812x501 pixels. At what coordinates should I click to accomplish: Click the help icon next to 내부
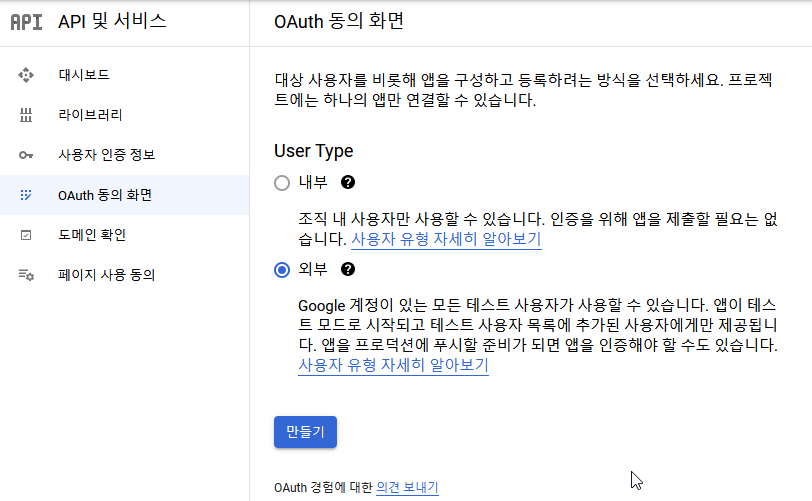[348, 182]
